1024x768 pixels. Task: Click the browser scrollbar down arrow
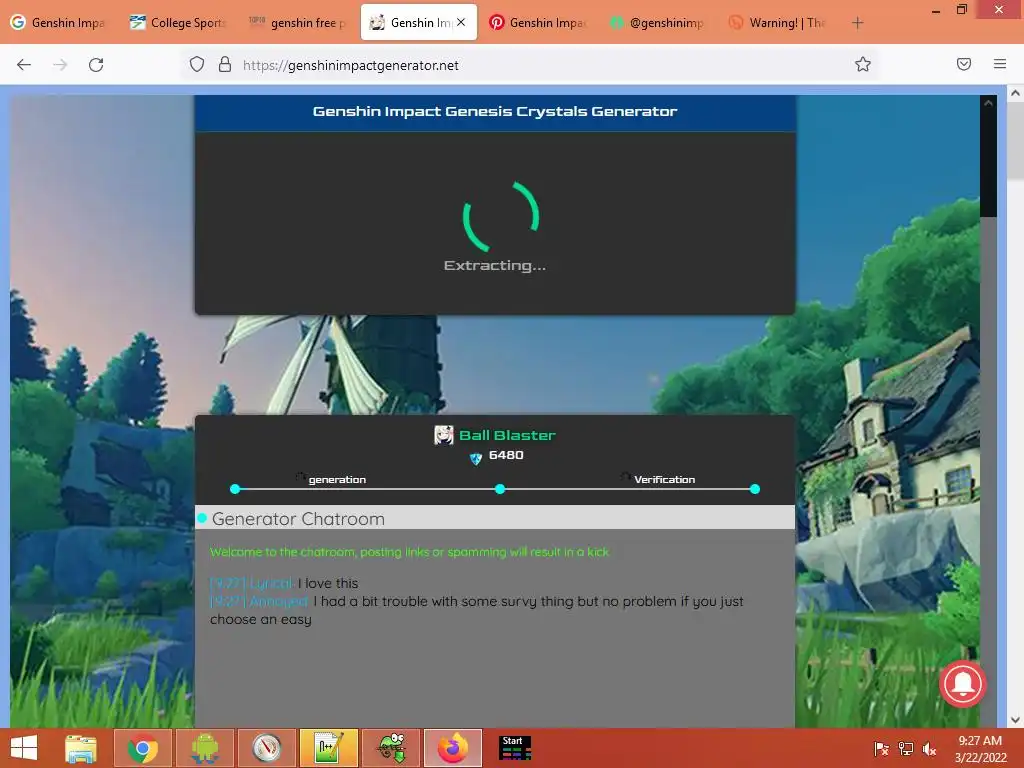(x=1015, y=720)
